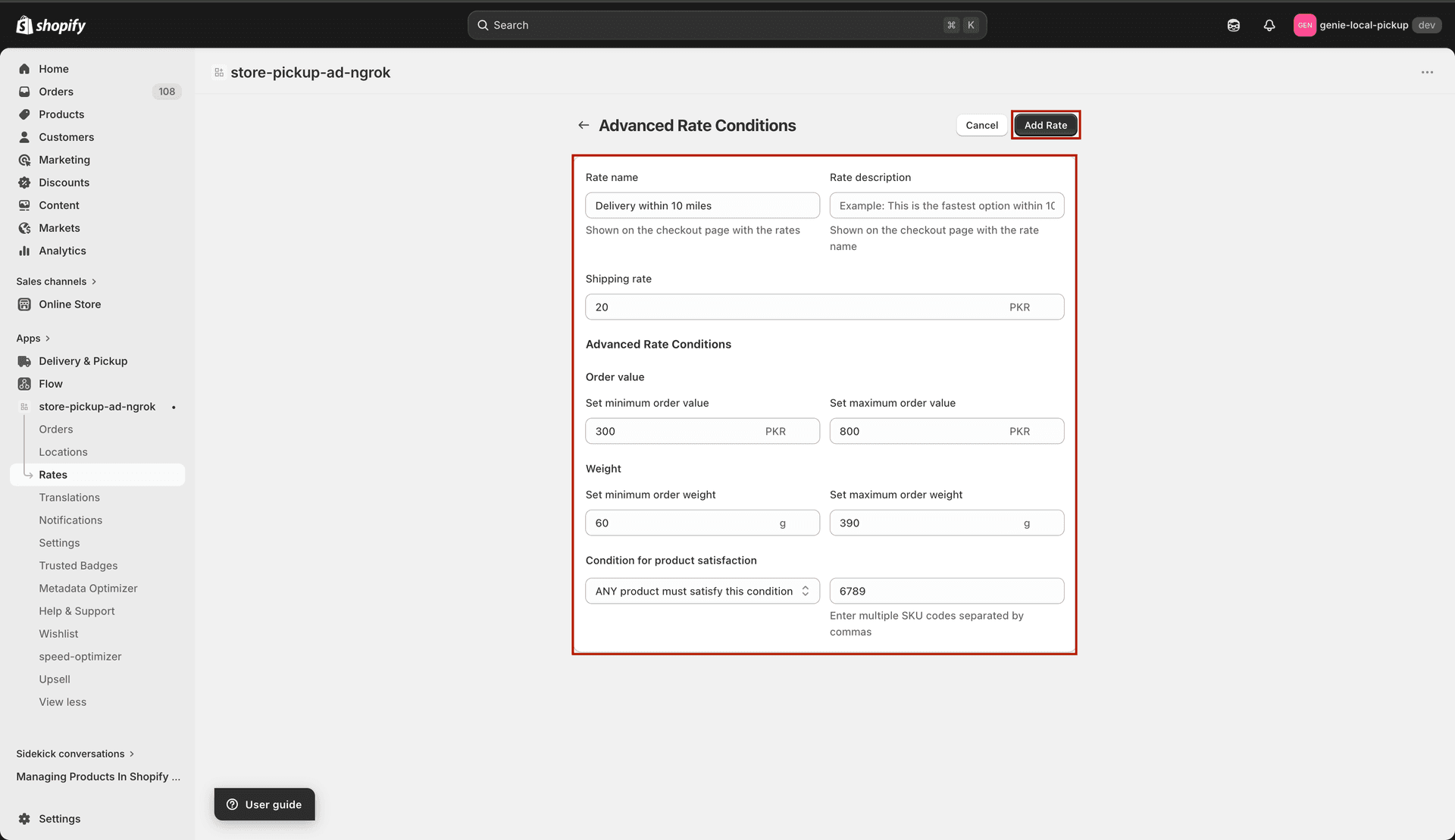Click the Orders 108 count badge
Image resolution: width=1455 pixels, height=840 pixels.
point(167,92)
